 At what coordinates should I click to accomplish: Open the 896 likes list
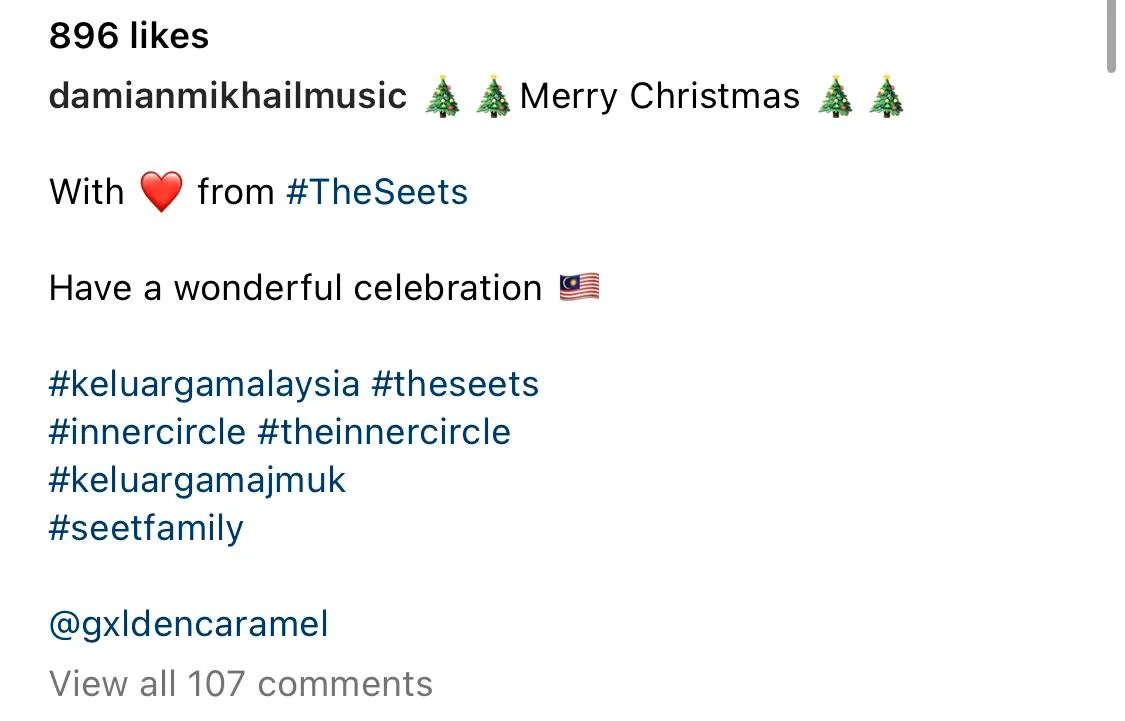click(x=129, y=36)
